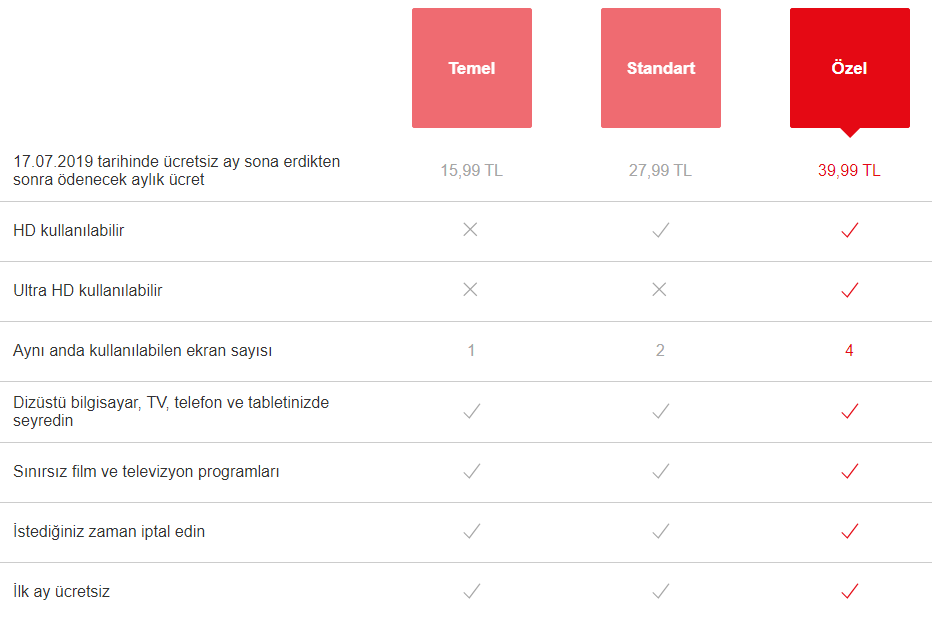Click the 15,99 TL price
The width and height of the screenshot is (932, 629).
pyautogui.click(x=471, y=170)
